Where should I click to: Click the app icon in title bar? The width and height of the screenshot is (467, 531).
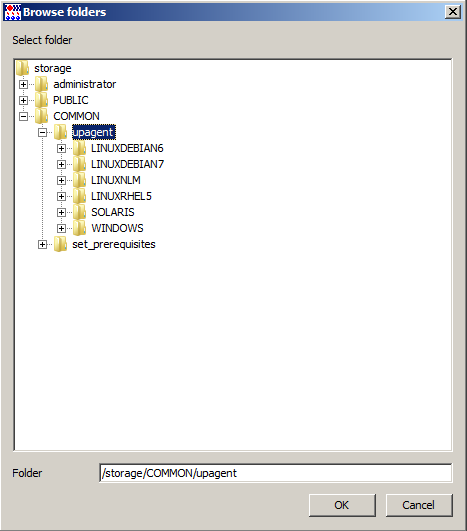[x=13, y=12]
